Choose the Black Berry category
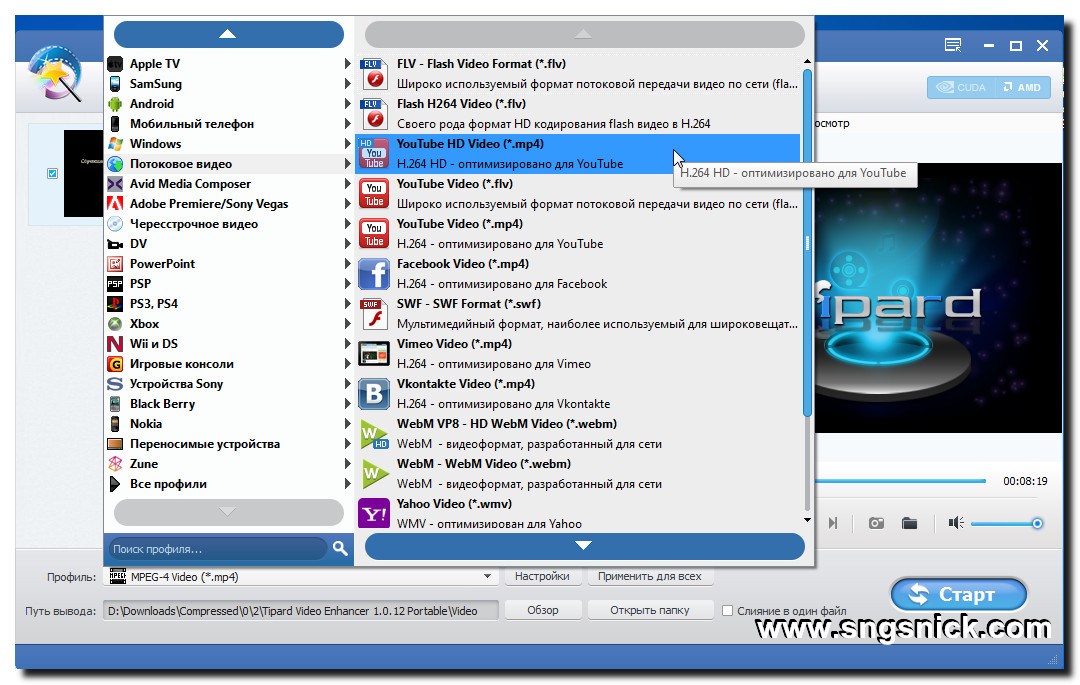The height and width of the screenshot is (685, 1080). pos(227,404)
